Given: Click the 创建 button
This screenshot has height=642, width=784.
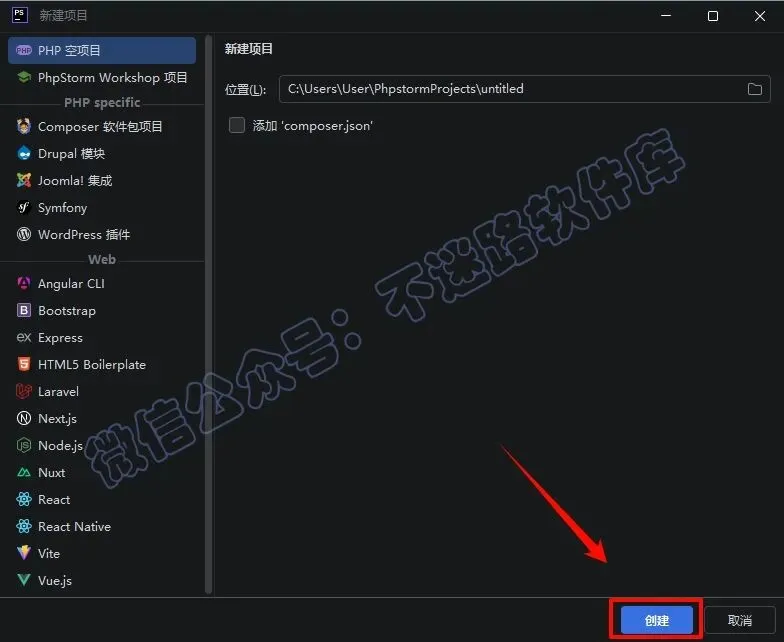Looking at the screenshot, I should coord(656,620).
